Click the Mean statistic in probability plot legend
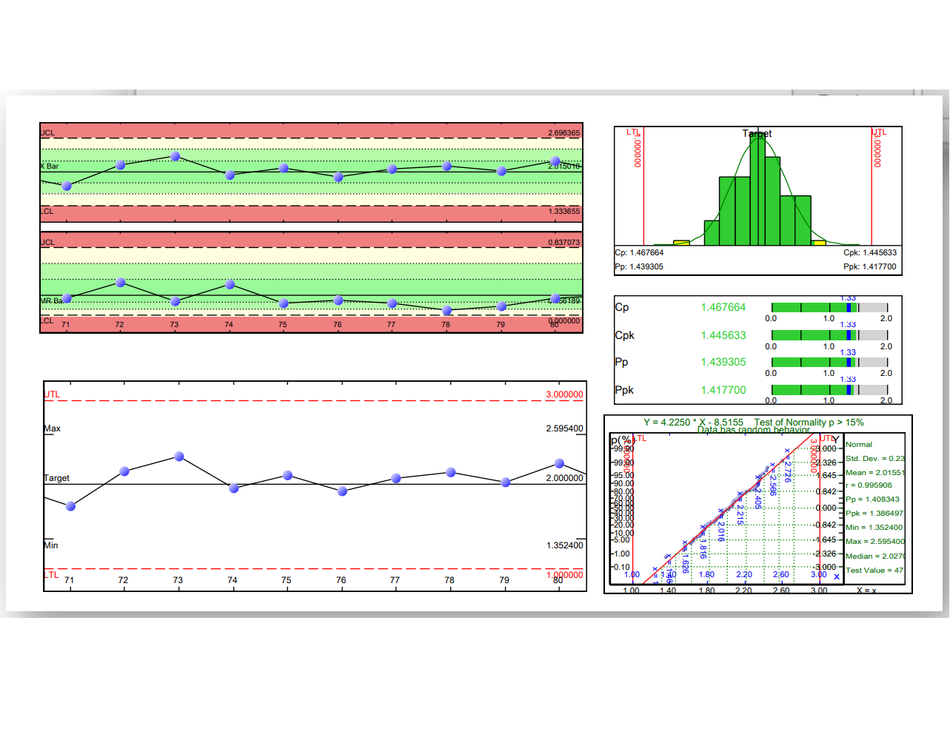Image resolution: width=950 pixels, height=740 pixels. (874, 472)
